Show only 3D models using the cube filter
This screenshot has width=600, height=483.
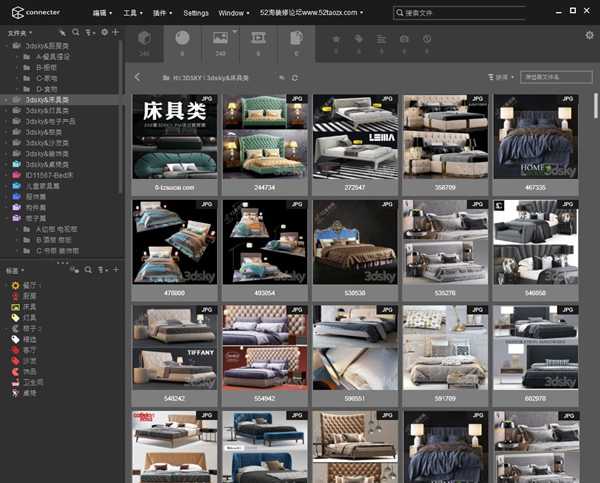(145, 40)
